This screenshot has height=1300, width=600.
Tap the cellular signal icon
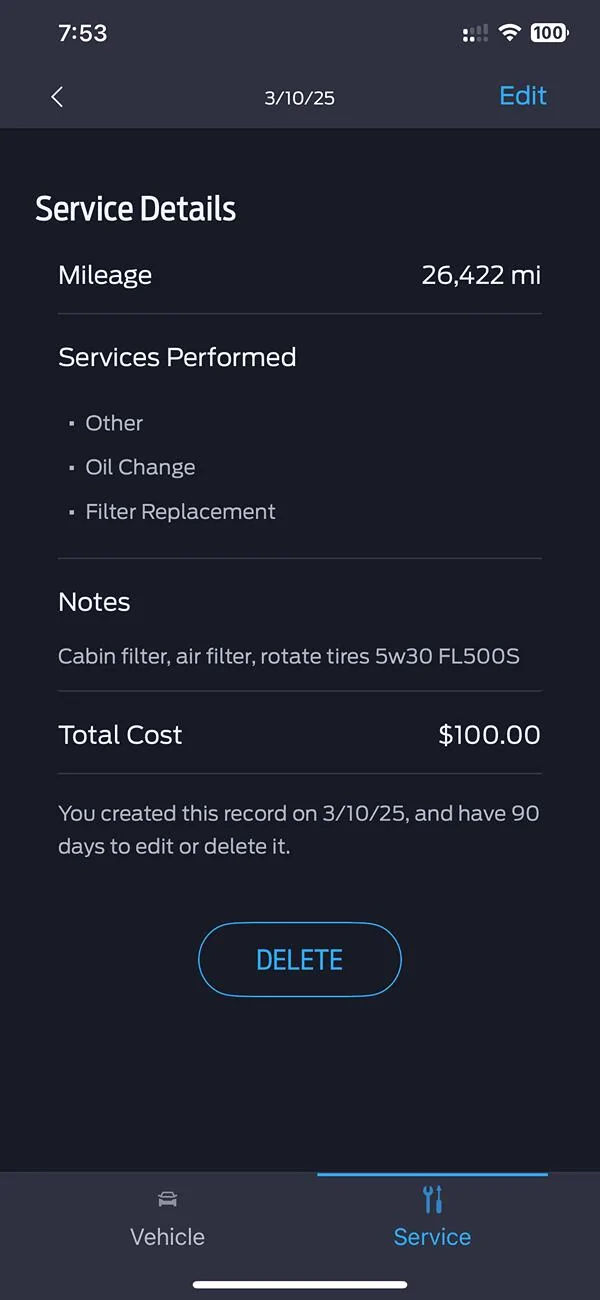tap(475, 34)
